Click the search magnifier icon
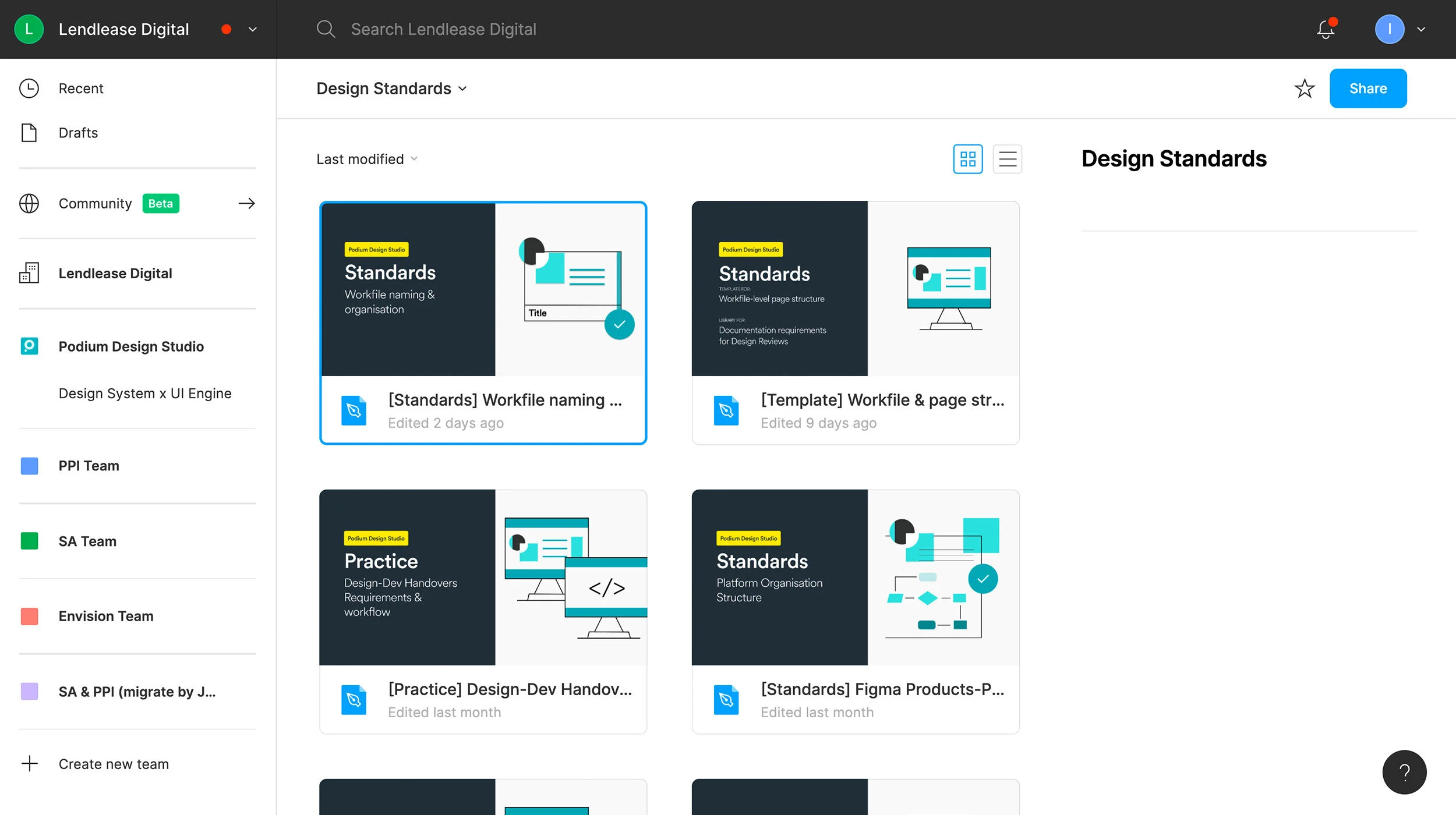The height and width of the screenshot is (815, 1456). click(x=326, y=29)
